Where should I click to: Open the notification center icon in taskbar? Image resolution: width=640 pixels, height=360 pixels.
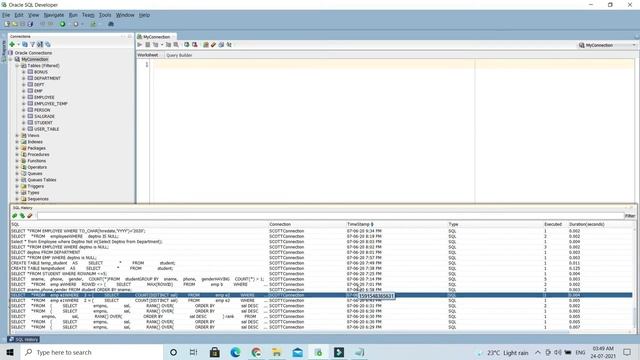[627, 352]
